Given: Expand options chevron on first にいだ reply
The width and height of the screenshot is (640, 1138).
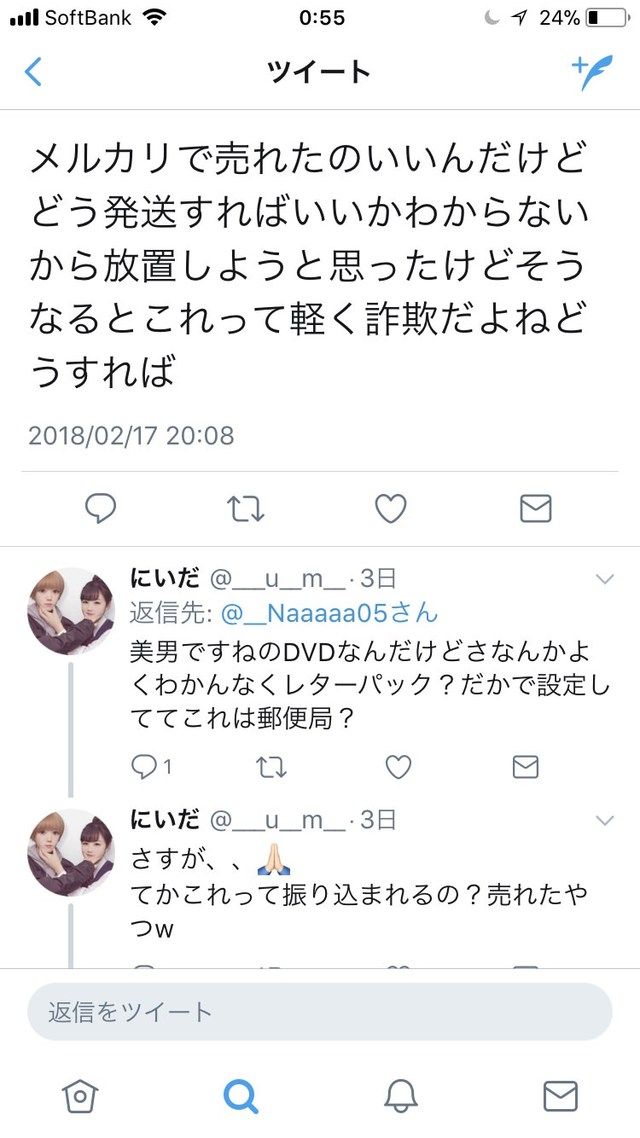Looking at the screenshot, I should point(604,578).
